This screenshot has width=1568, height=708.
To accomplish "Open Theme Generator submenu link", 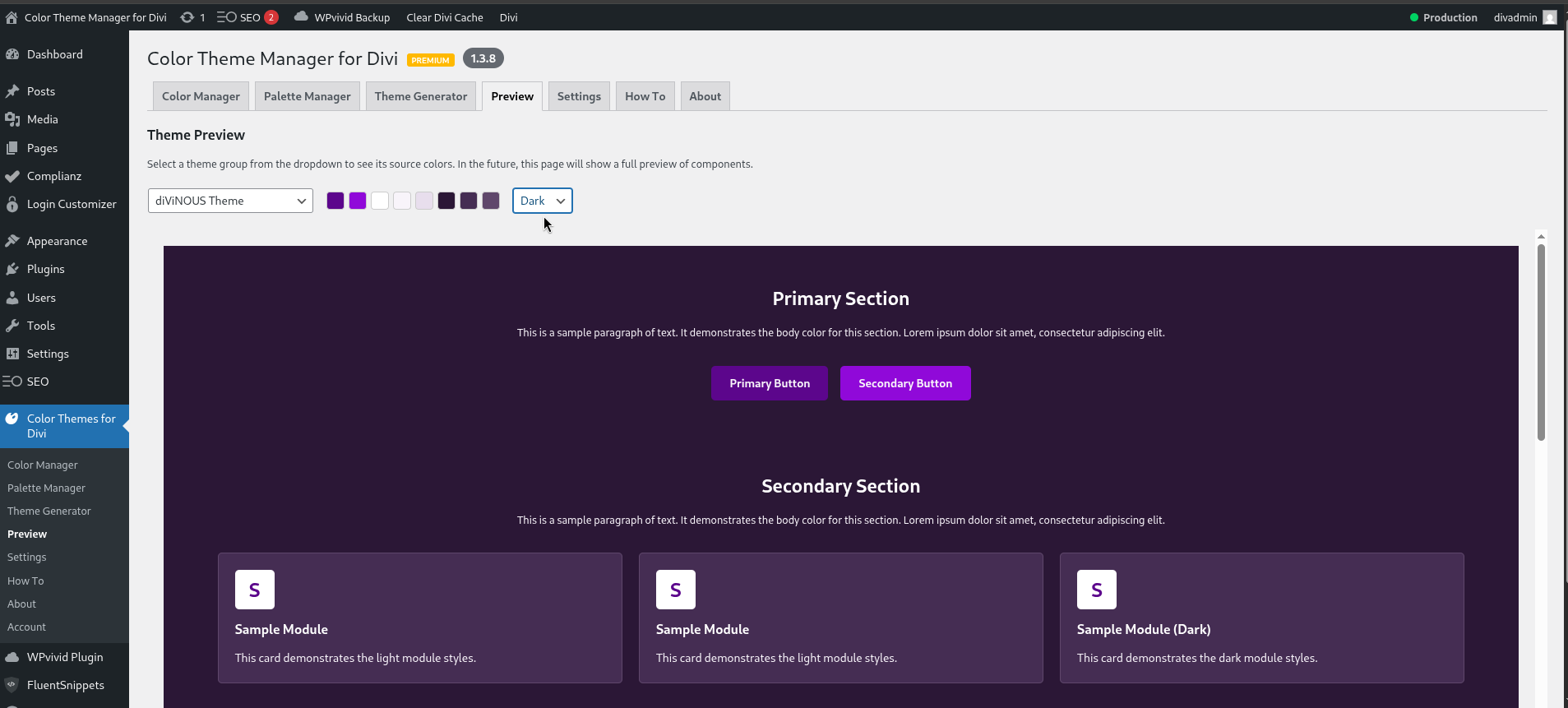I will pyautogui.click(x=49, y=511).
